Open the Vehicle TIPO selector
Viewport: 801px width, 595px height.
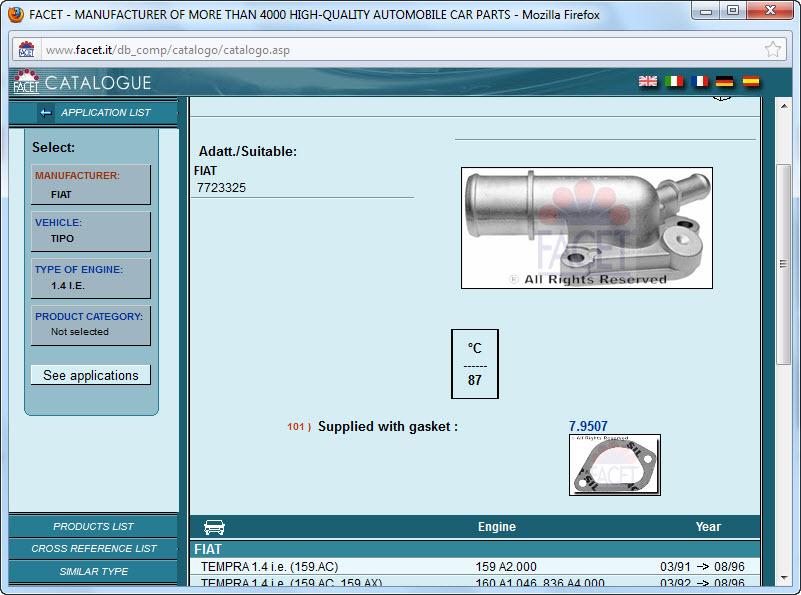click(91, 231)
